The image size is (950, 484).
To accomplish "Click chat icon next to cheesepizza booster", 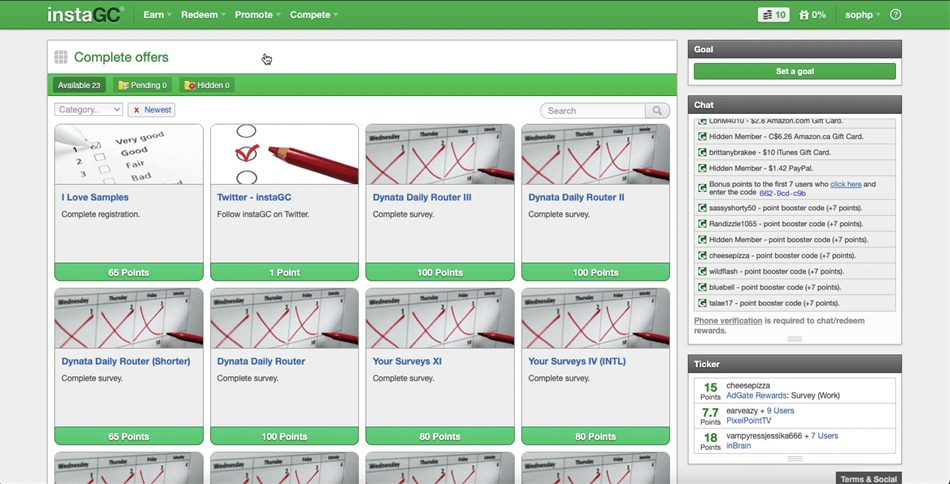I will coord(702,256).
